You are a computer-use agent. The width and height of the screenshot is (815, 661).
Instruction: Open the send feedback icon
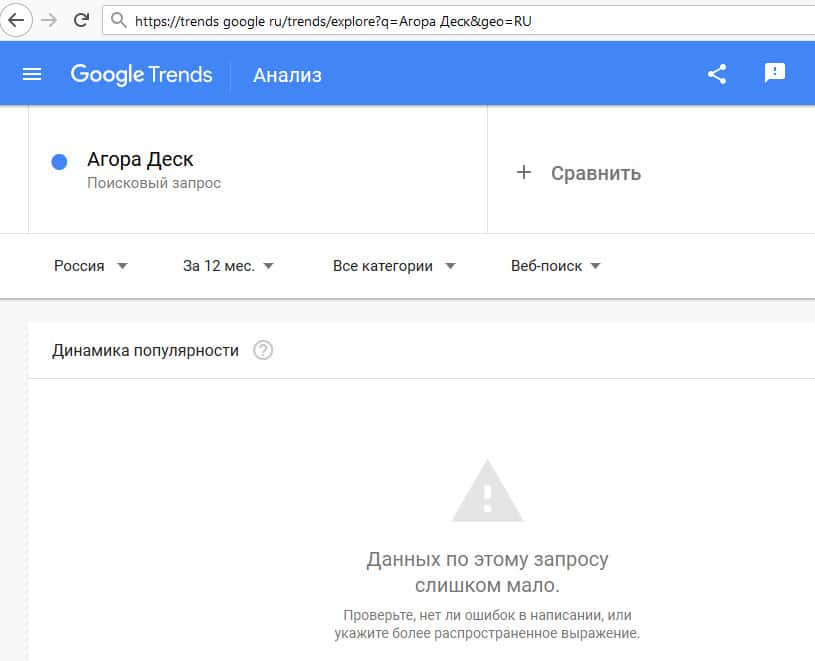pyautogui.click(x=775, y=73)
